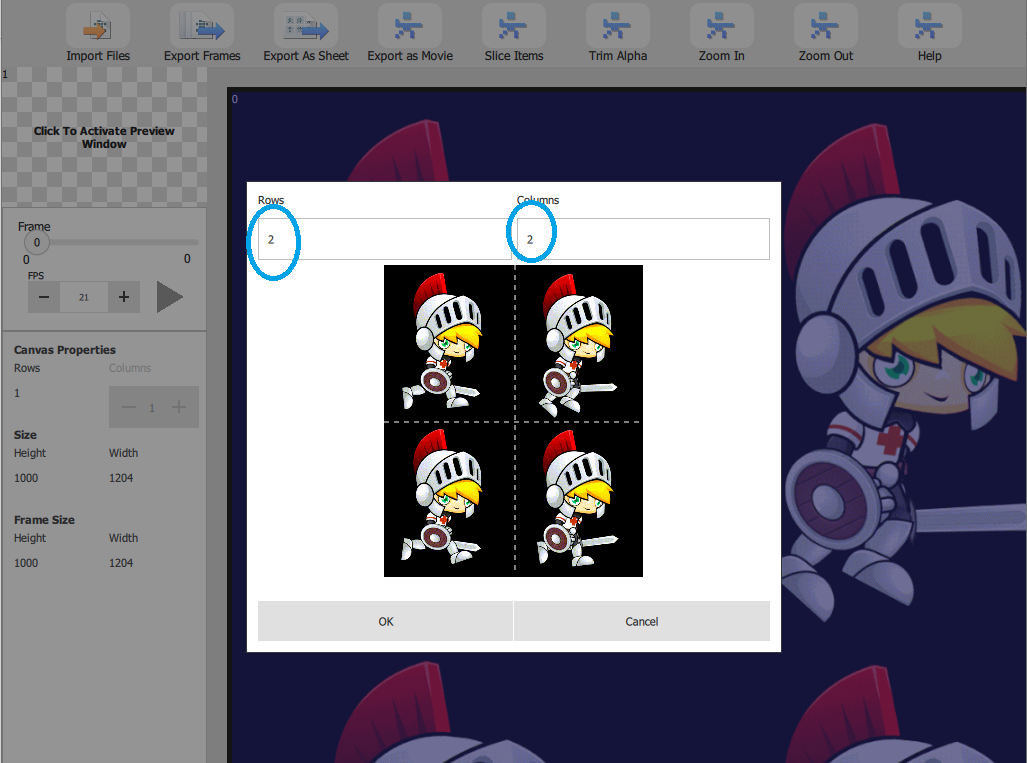Image resolution: width=1027 pixels, height=763 pixels.
Task: Cancel the slice dialog
Action: click(642, 621)
